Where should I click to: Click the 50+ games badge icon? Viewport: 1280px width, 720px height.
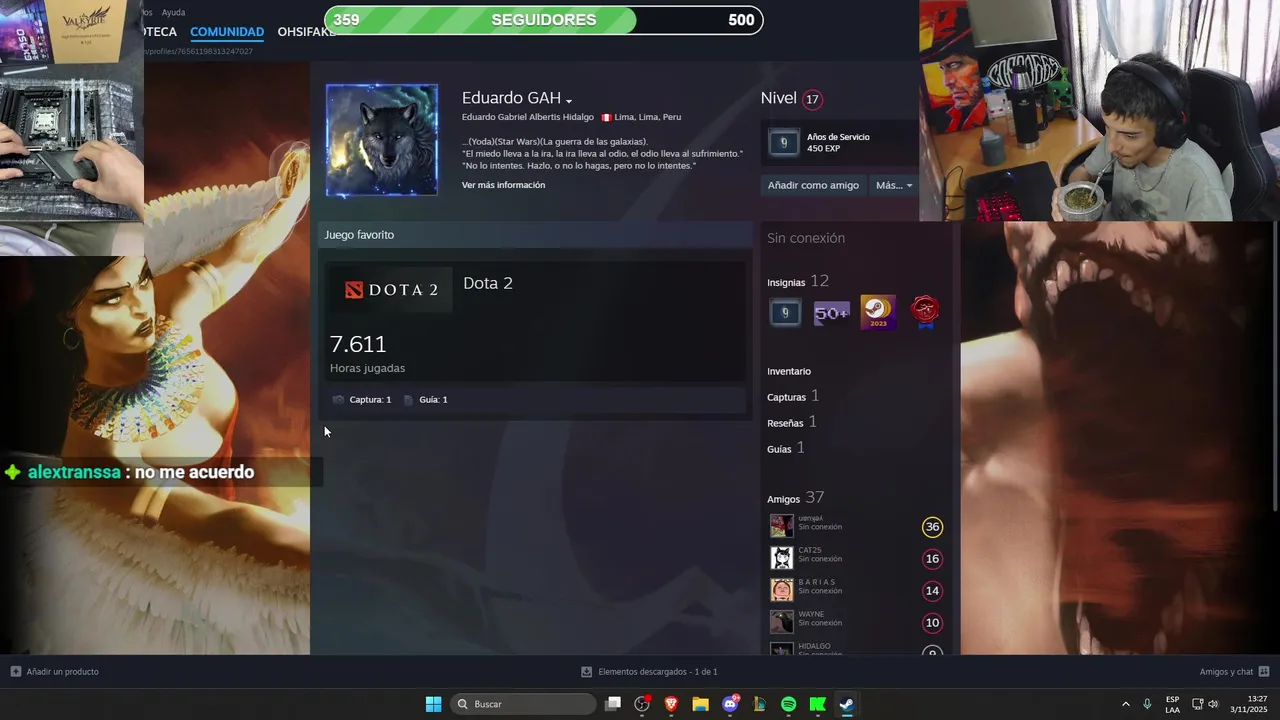tap(831, 313)
